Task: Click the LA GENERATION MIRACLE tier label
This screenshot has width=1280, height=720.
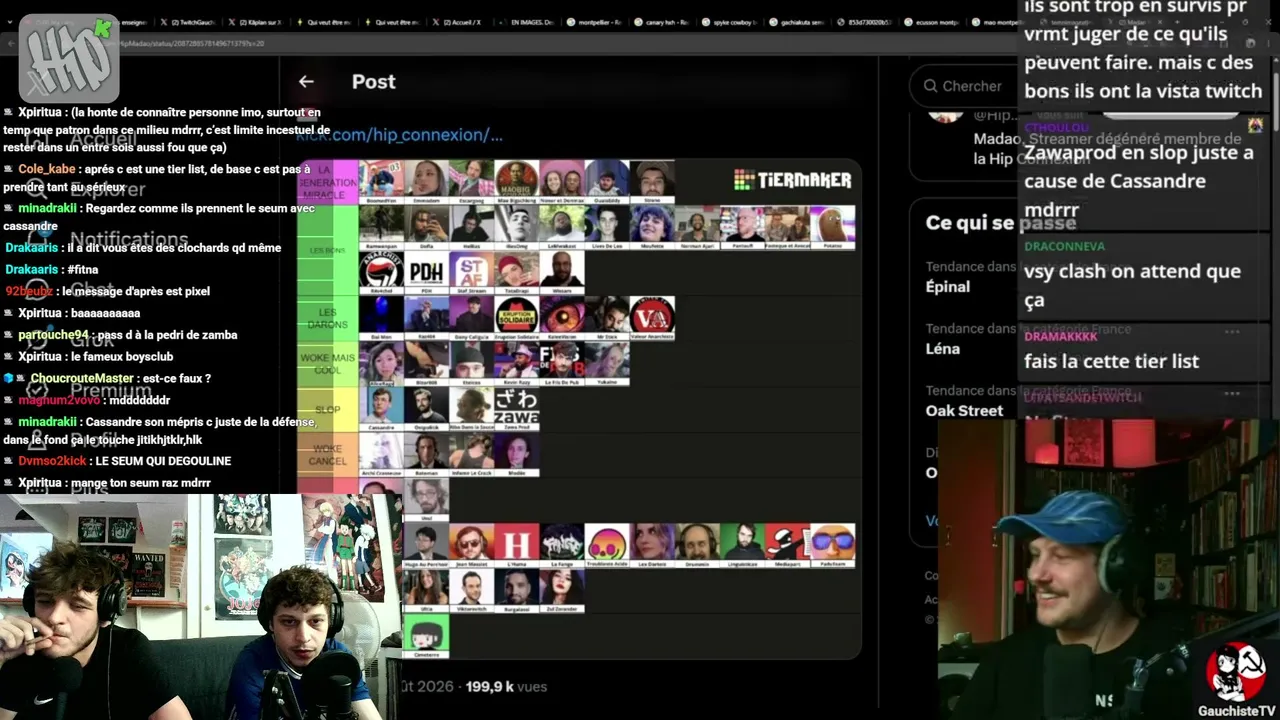Action: tap(327, 182)
